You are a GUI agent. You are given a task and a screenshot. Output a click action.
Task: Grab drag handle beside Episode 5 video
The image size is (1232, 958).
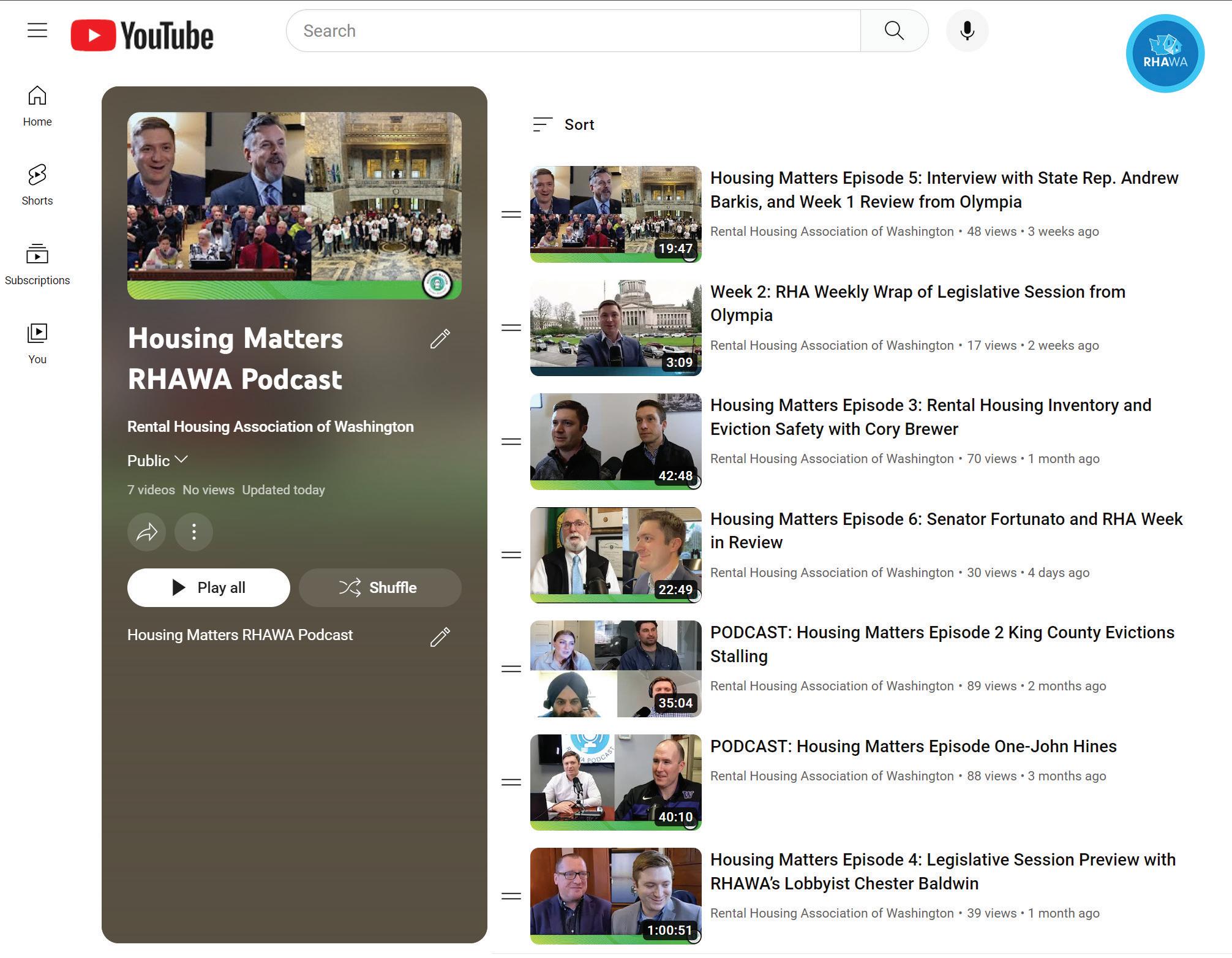(511, 214)
